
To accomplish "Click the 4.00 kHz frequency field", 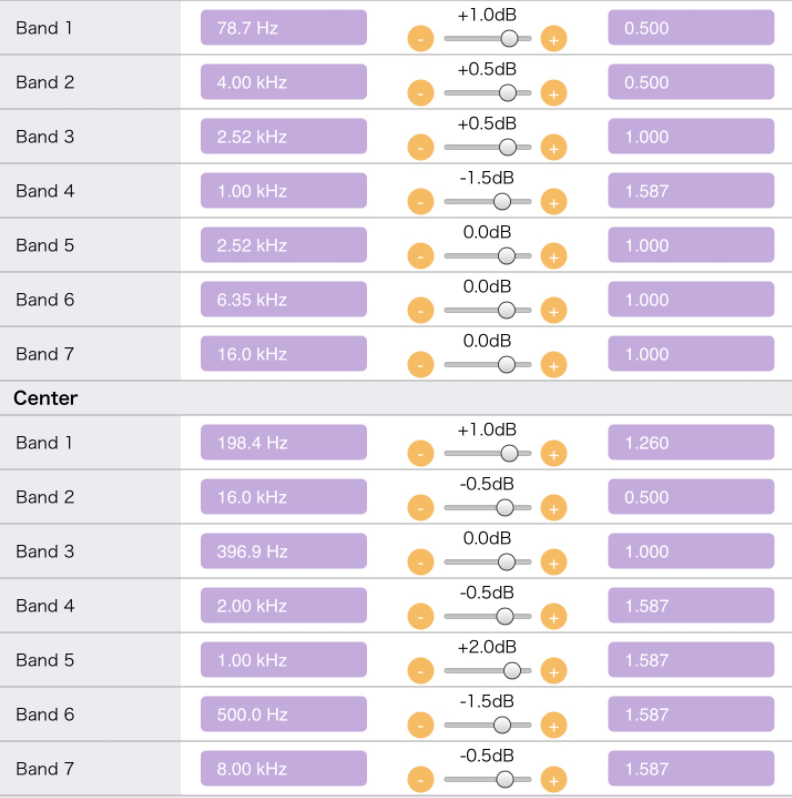I will (x=283, y=82).
